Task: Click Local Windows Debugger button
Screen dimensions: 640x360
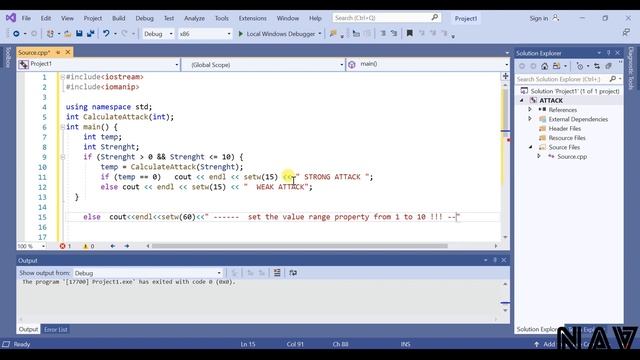Action: point(280,34)
